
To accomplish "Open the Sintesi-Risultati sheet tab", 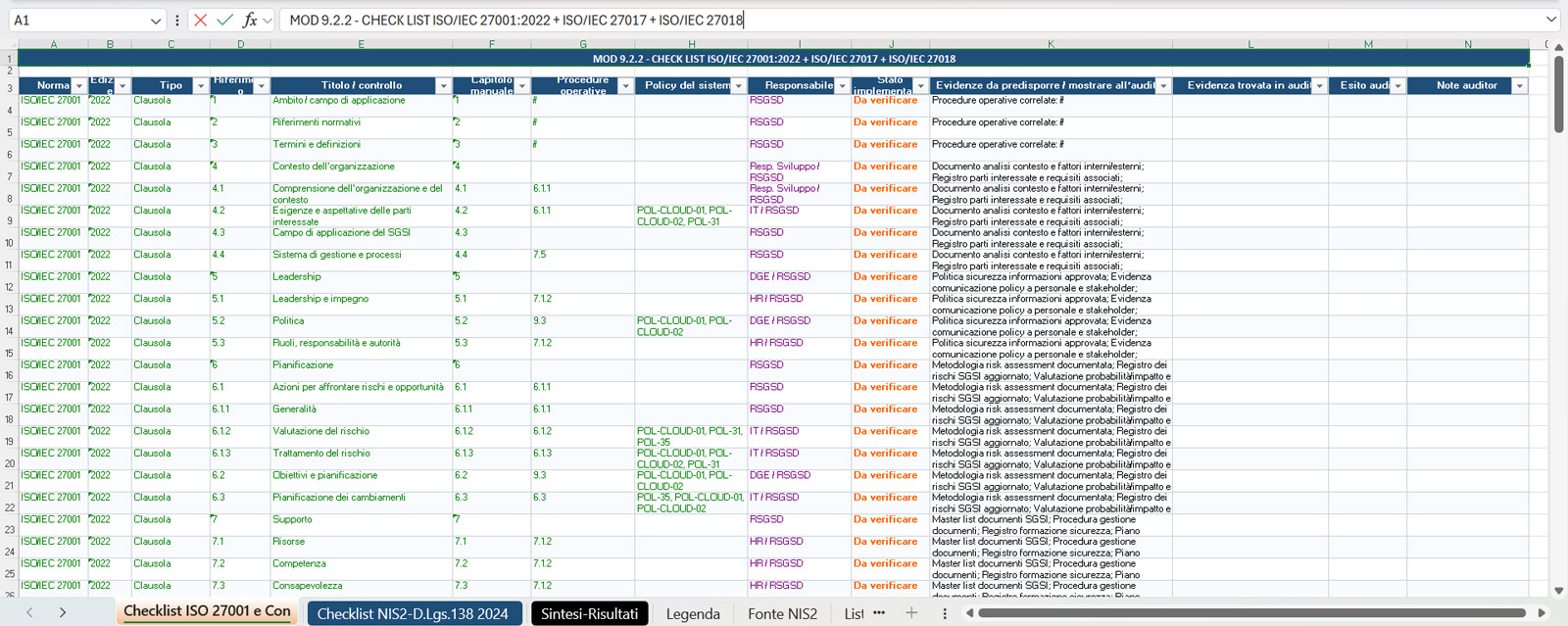I will click(589, 613).
